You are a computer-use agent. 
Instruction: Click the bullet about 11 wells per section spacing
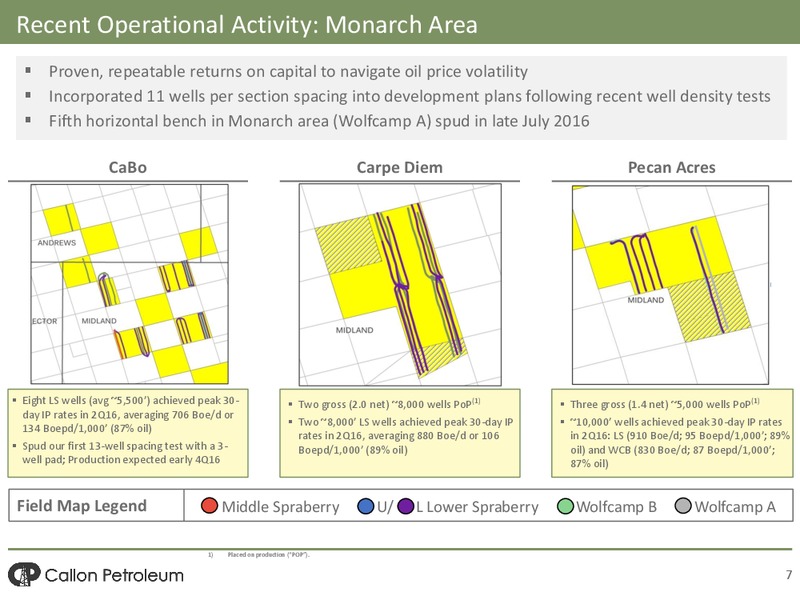[x=410, y=96]
